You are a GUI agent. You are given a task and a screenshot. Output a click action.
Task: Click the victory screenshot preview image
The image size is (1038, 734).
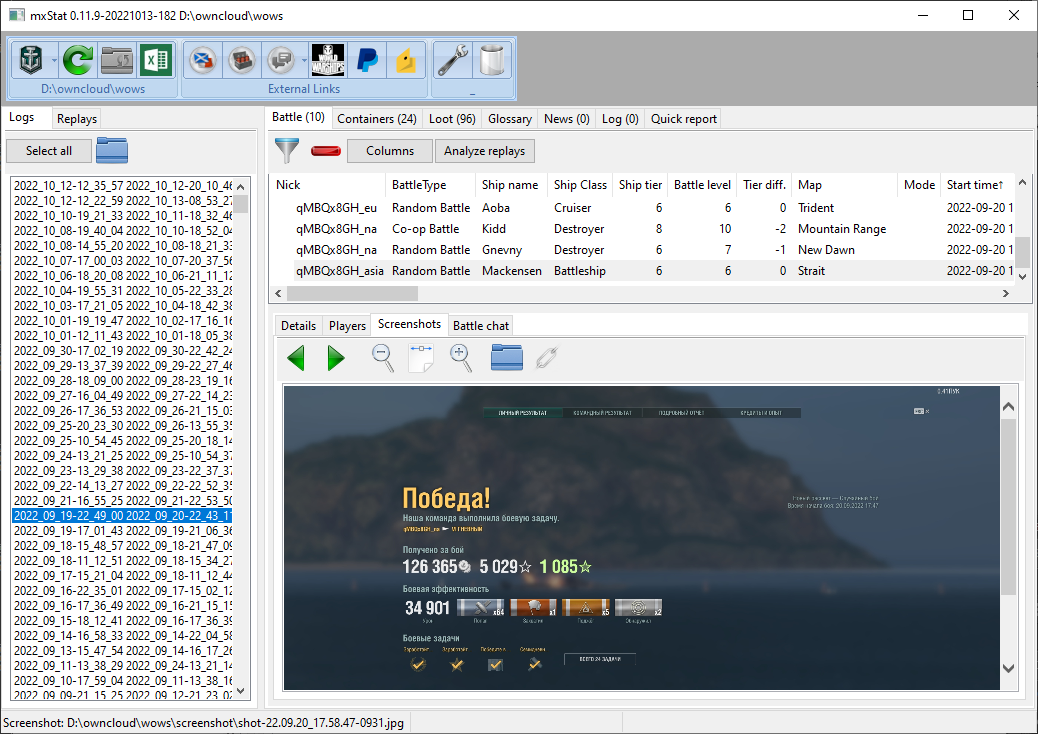[641, 537]
